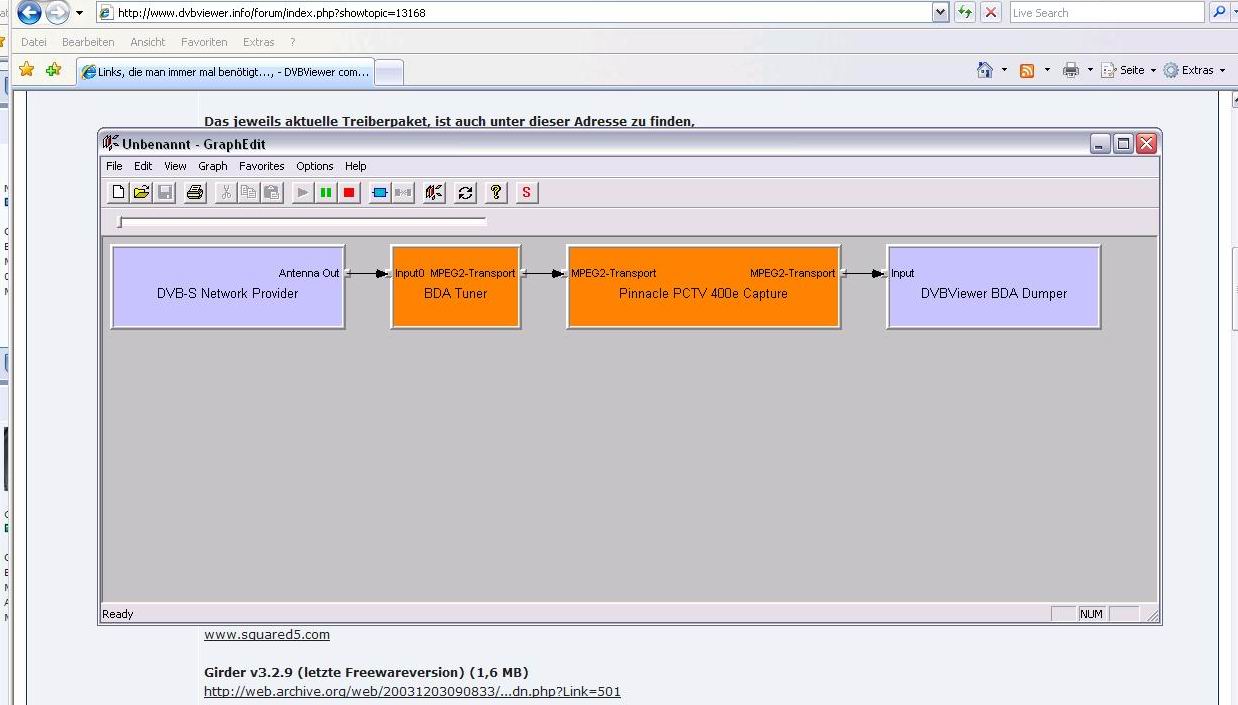This screenshot has height=705, width=1238.
Task: Click the seek slider handle in GraphEdit
Action: (119, 222)
